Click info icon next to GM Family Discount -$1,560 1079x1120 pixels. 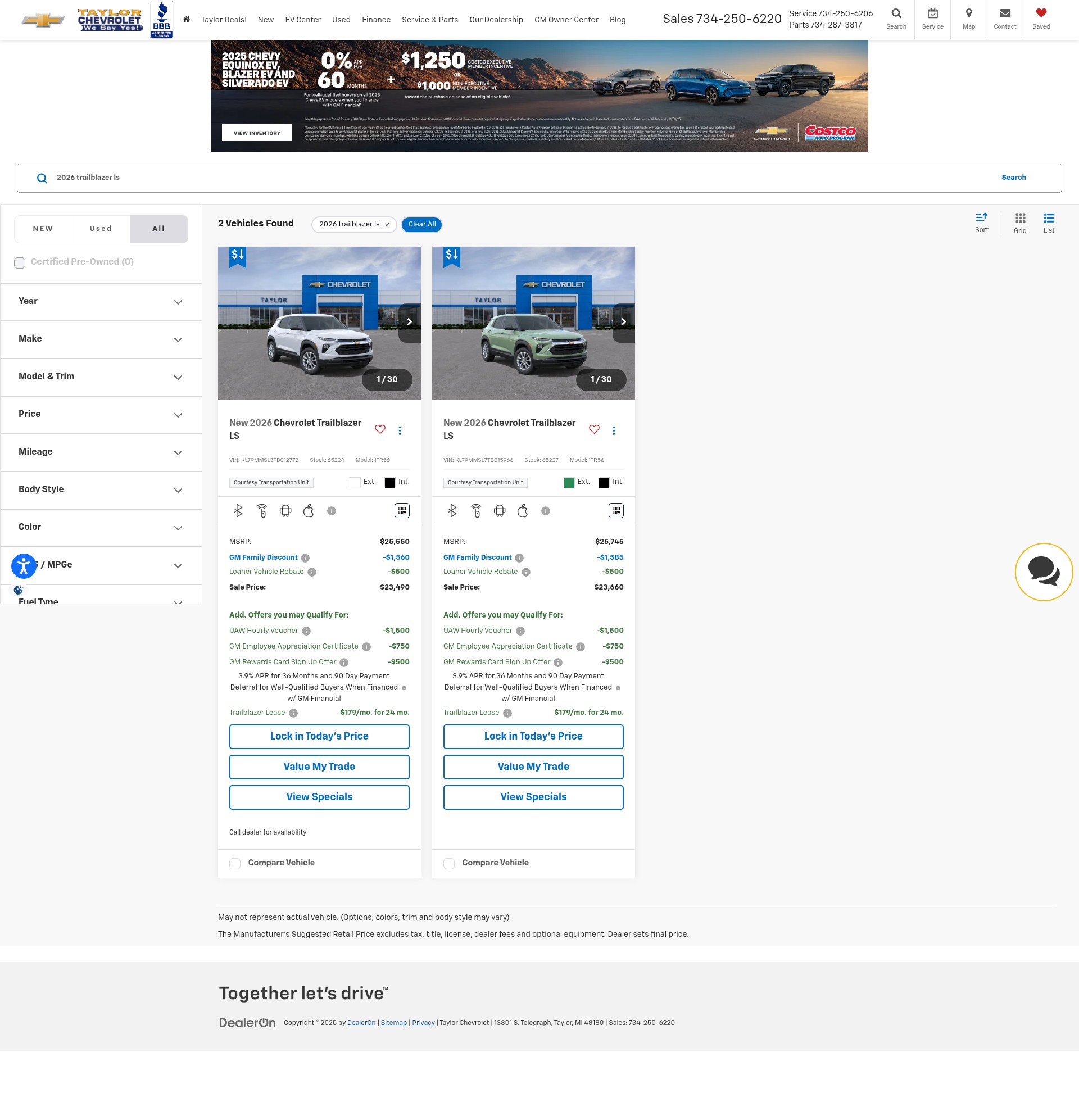pyautogui.click(x=305, y=557)
